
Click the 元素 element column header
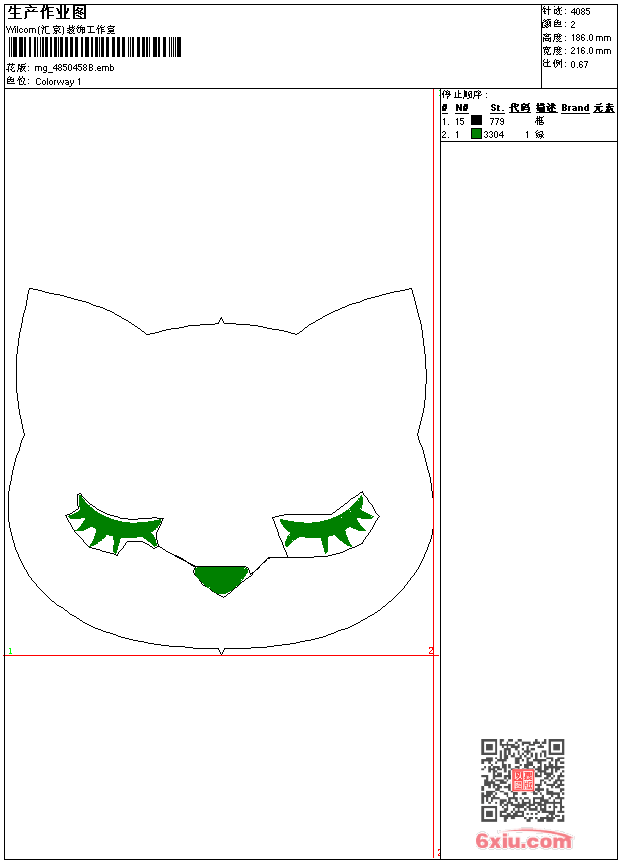pos(604,108)
